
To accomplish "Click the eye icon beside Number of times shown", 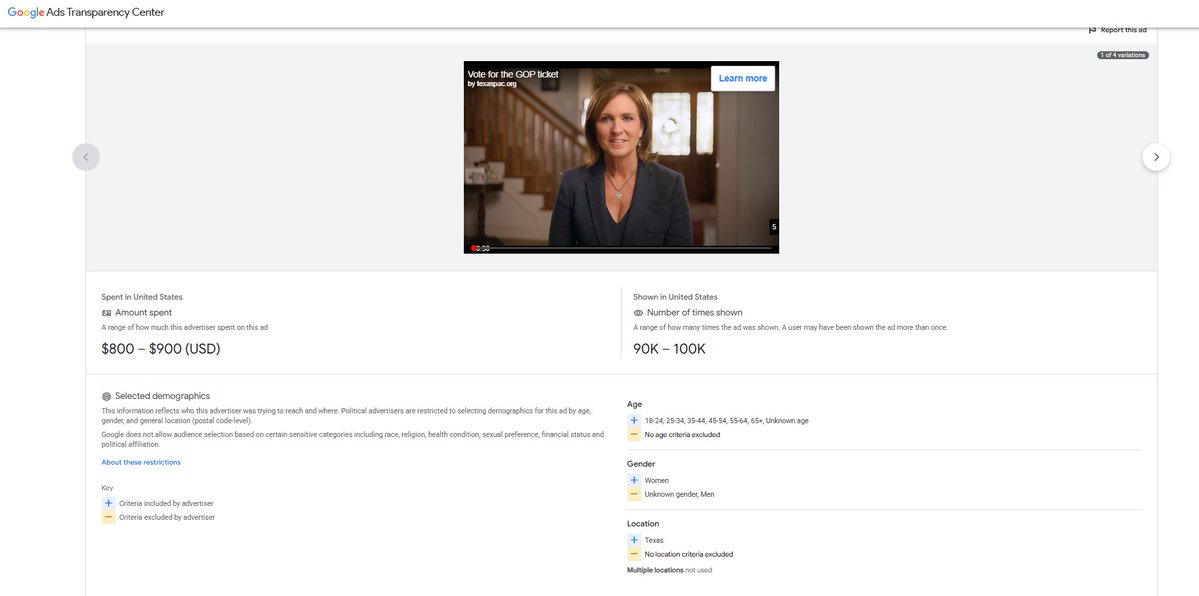I will click(x=638, y=313).
